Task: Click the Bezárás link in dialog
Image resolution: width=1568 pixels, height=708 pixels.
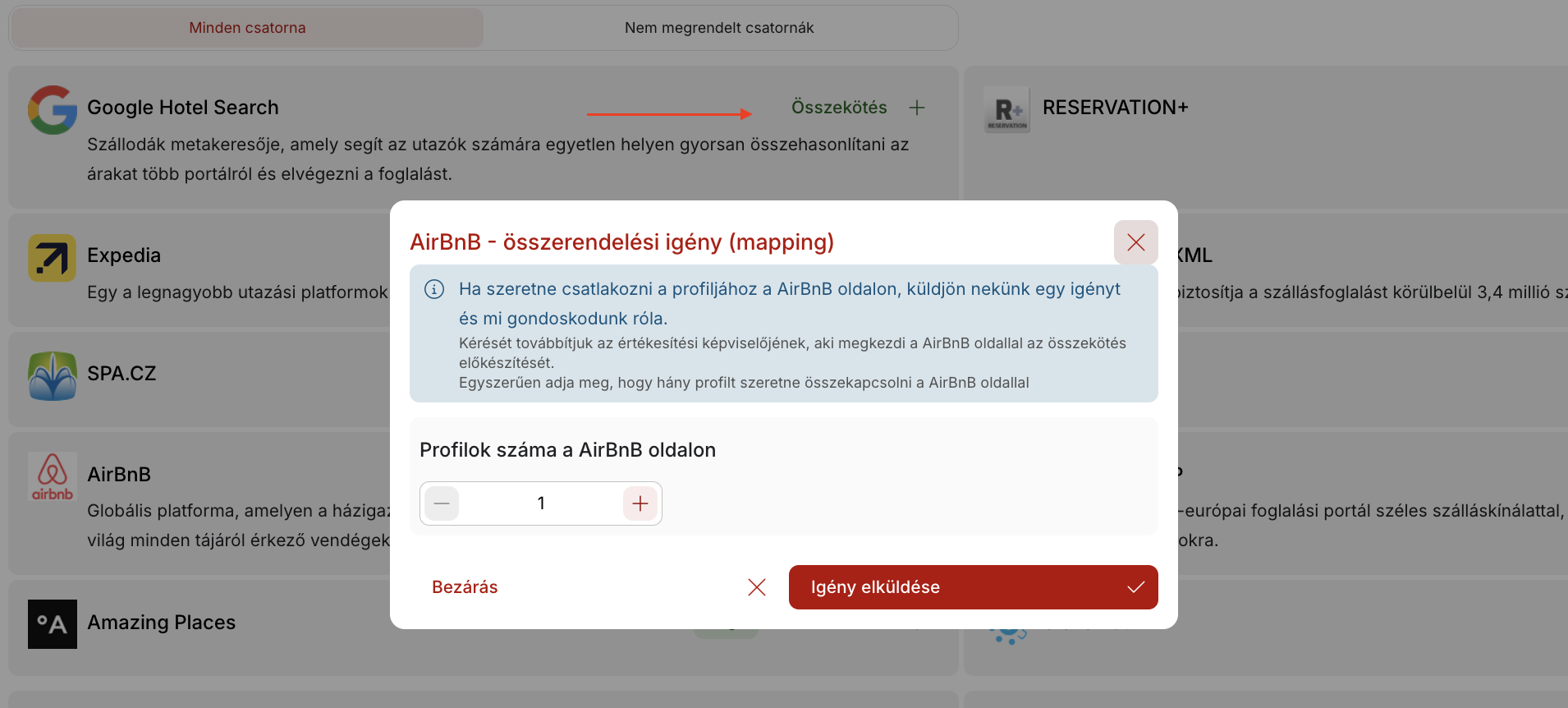Action: pyautogui.click(x=465, y=587)
